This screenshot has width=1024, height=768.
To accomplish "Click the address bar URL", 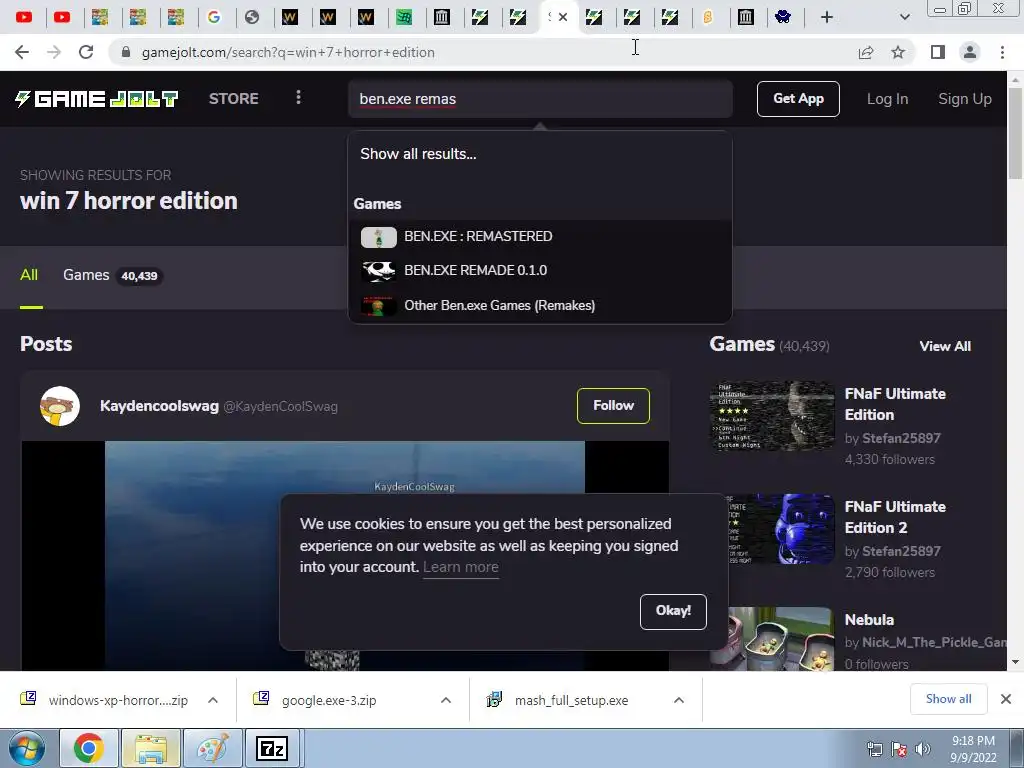I will click(288, 52).
